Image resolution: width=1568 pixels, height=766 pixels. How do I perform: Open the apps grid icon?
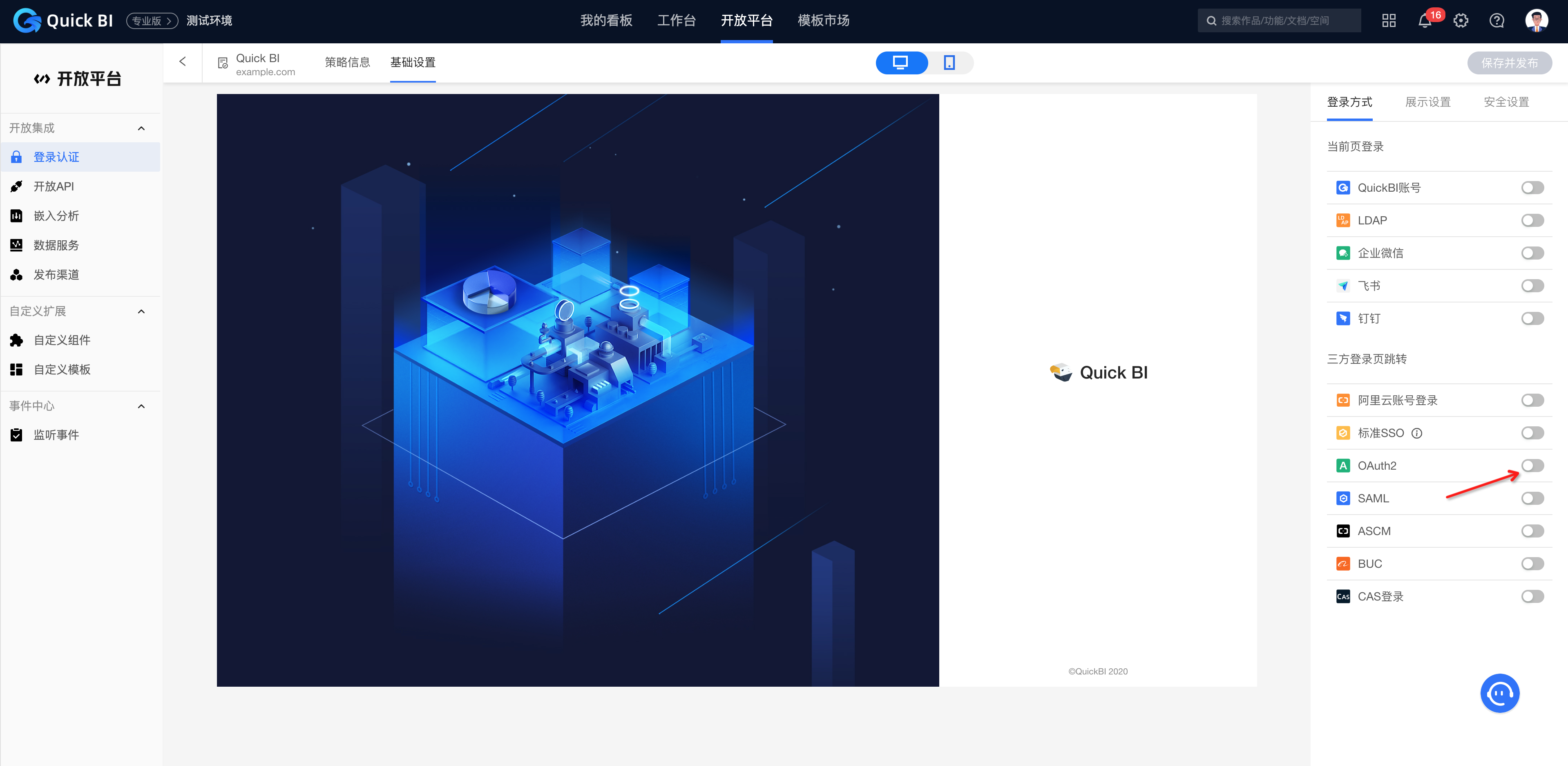pyautogui.click(x=1388, y=21)
